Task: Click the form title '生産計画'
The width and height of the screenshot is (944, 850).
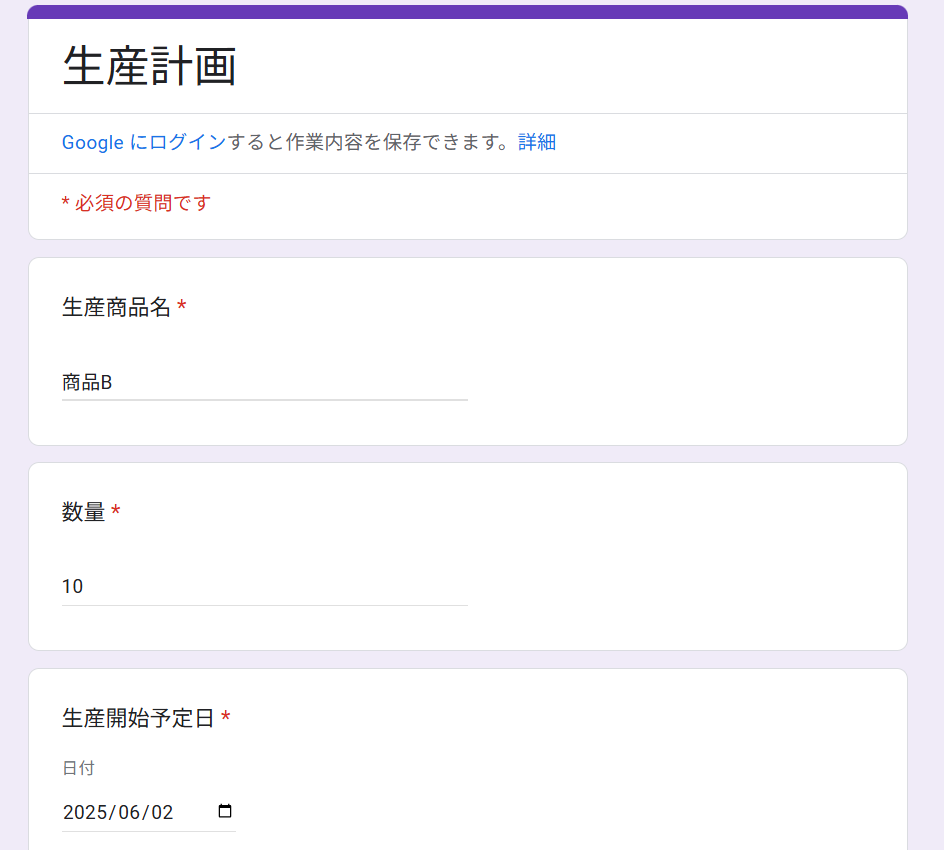Action: point(149,66)
